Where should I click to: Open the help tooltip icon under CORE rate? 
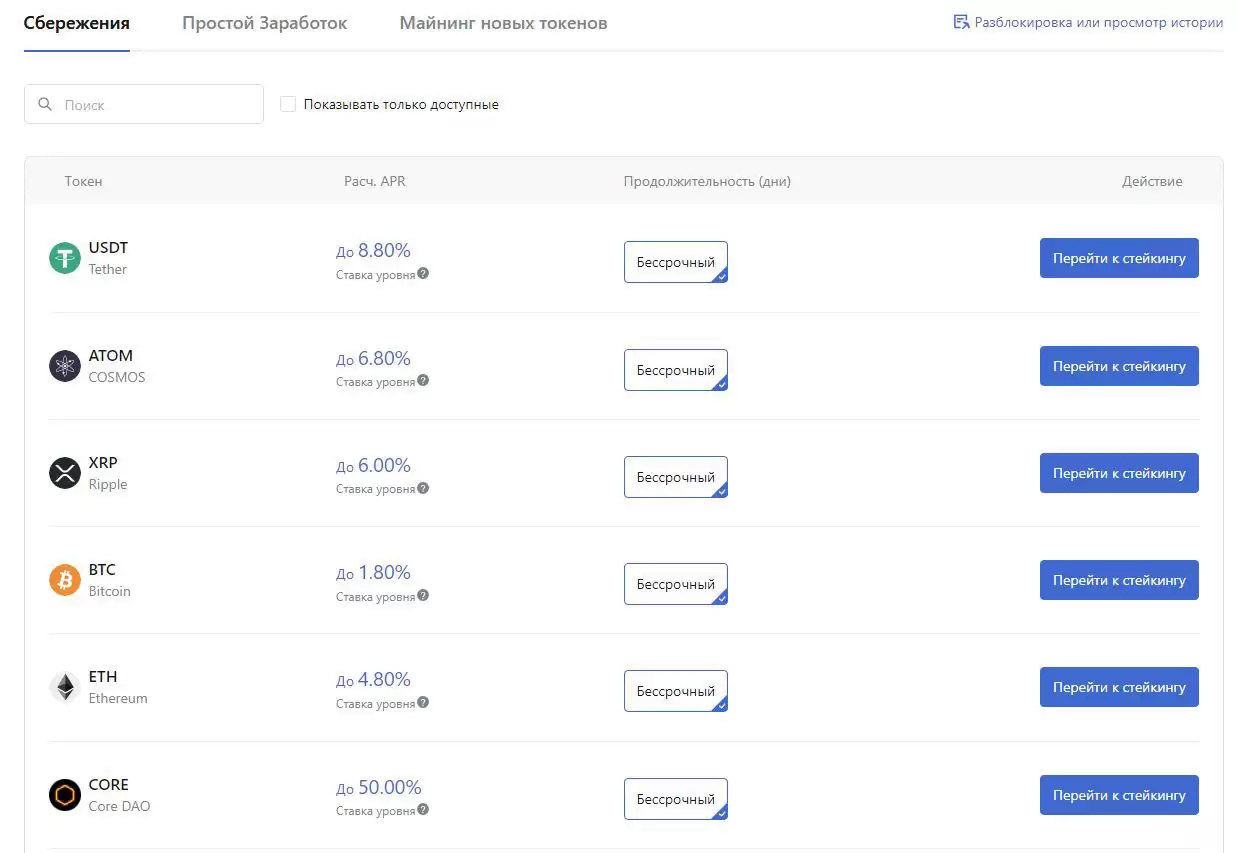tap(423, 810)
